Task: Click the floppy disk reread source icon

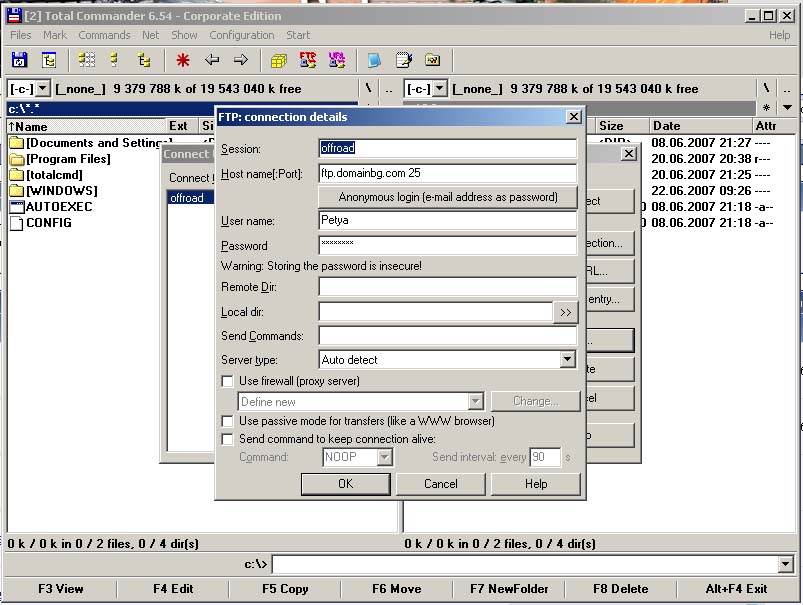Action: pyautogui.click(x=20, y=60)
